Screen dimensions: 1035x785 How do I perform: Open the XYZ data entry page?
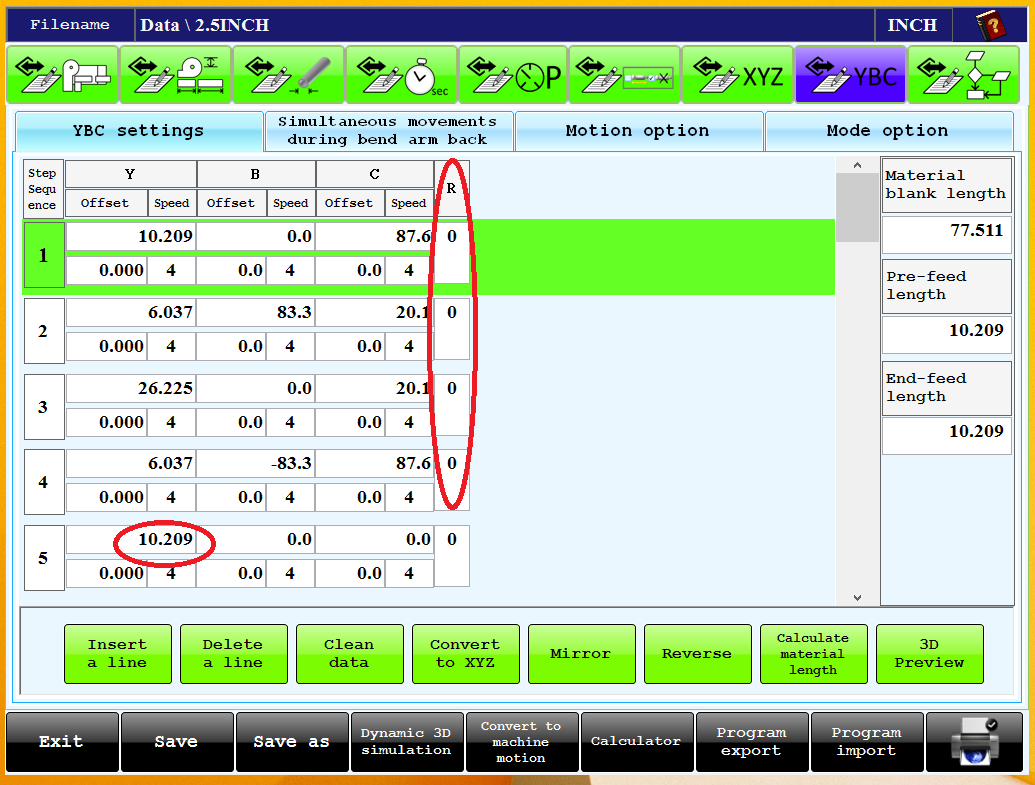click(738, 75)
